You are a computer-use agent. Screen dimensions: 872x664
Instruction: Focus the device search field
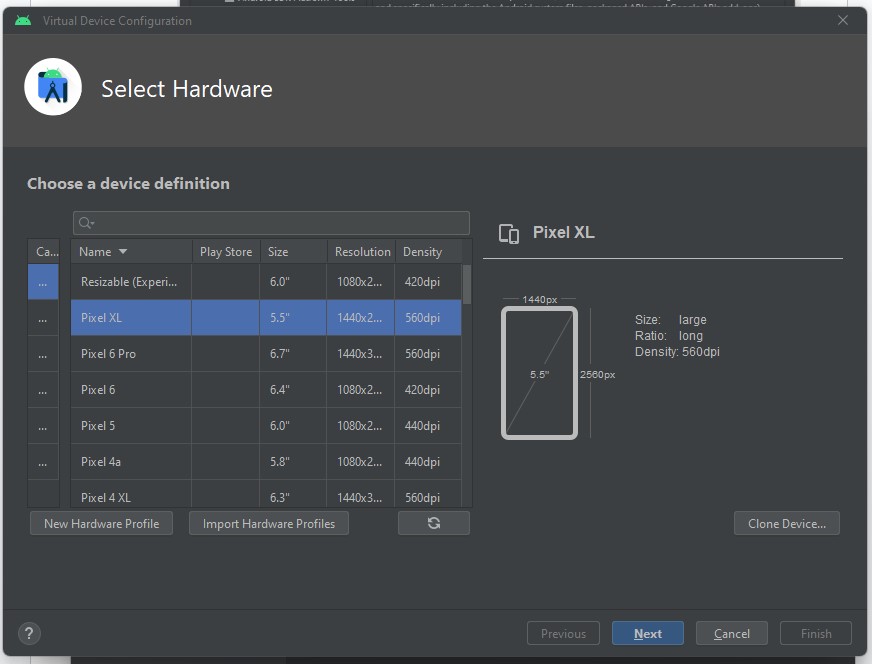[x=271, y=223]
